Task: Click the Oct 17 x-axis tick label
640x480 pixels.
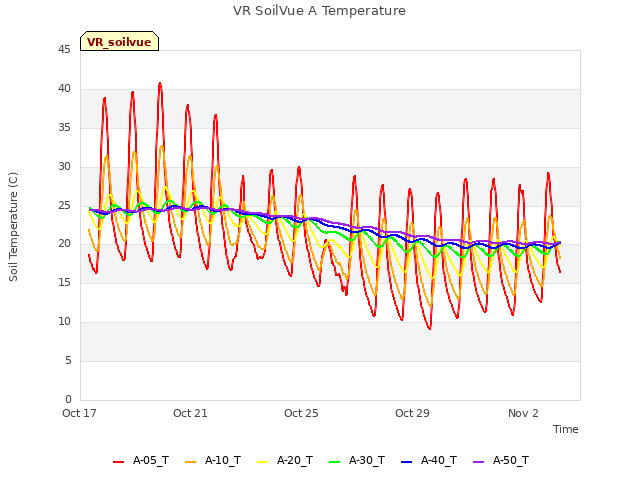Action: pyautogui.click(x=79, y=413)
